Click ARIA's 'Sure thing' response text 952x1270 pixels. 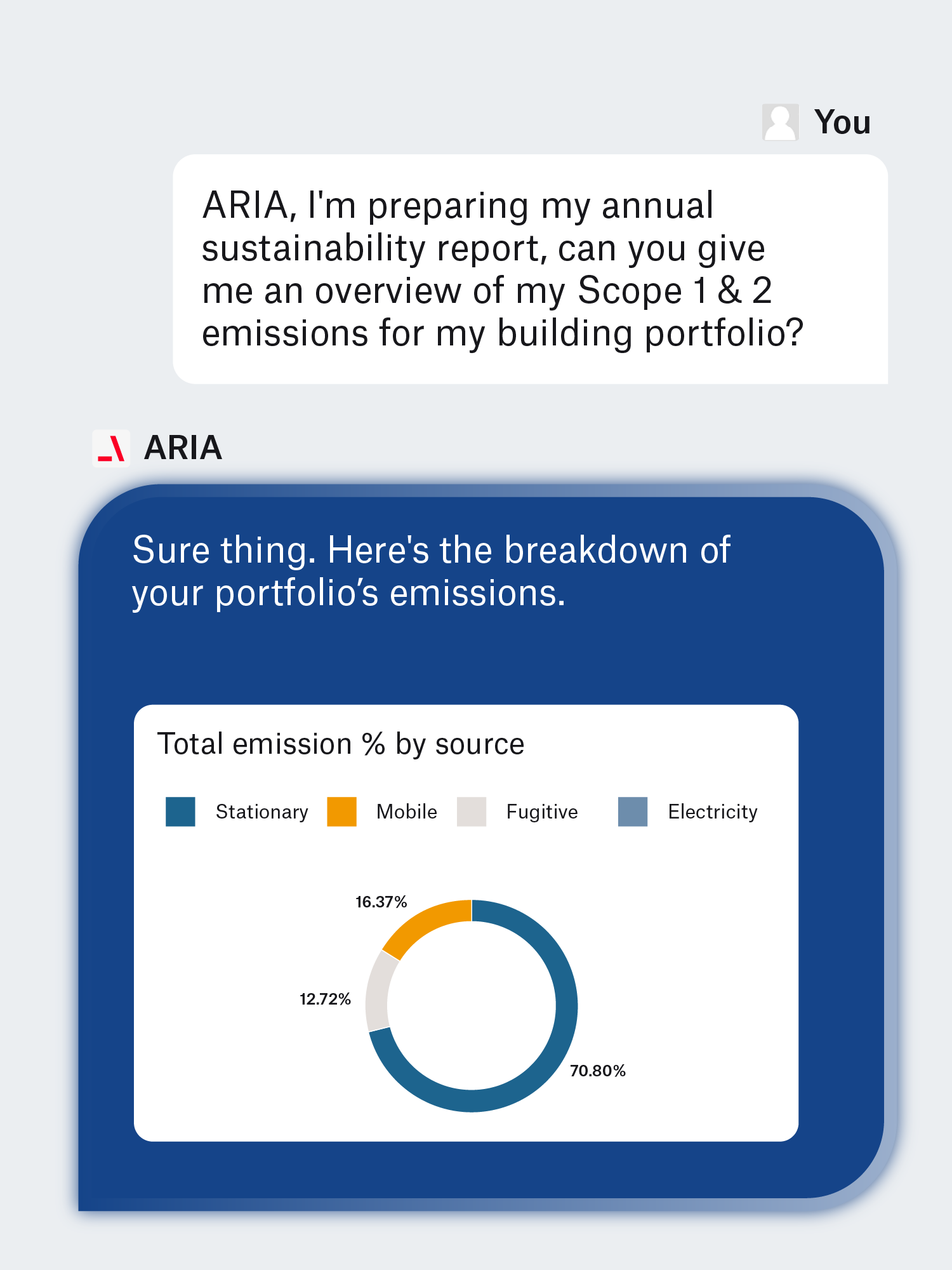tap(432, 570)
